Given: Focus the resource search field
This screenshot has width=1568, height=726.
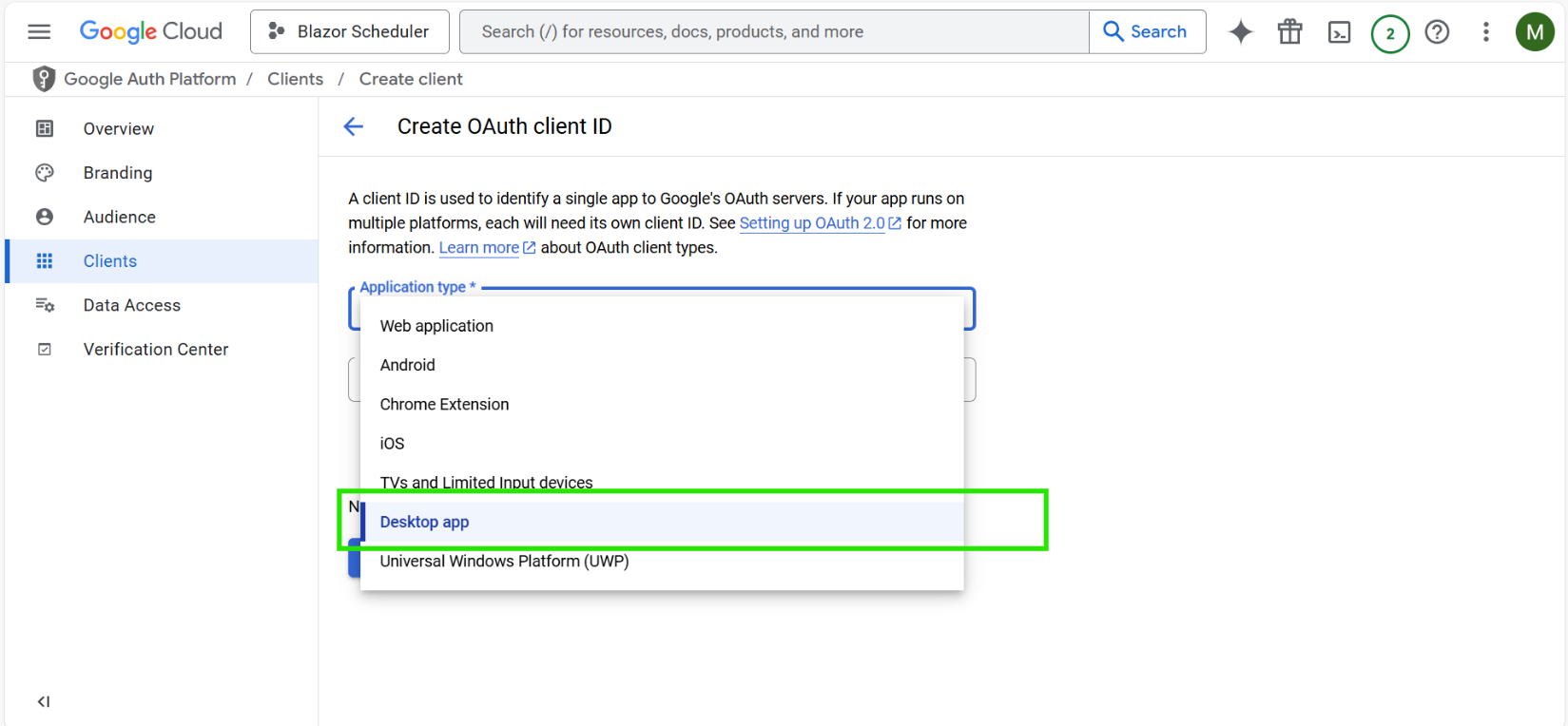Looking at the screenshot, I should coord(774,31).
